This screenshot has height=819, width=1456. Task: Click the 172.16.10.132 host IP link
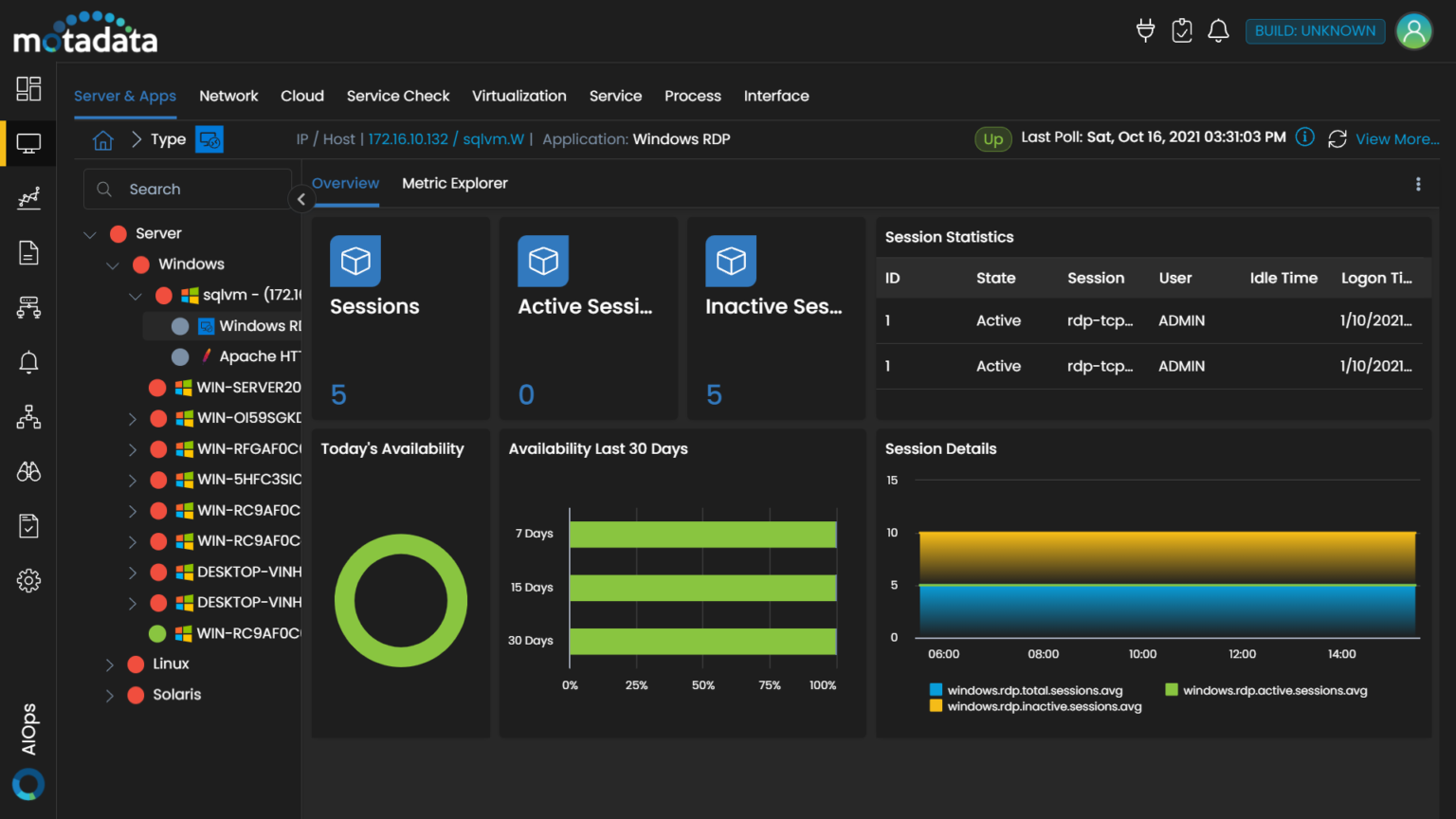[x=408, y=139]
